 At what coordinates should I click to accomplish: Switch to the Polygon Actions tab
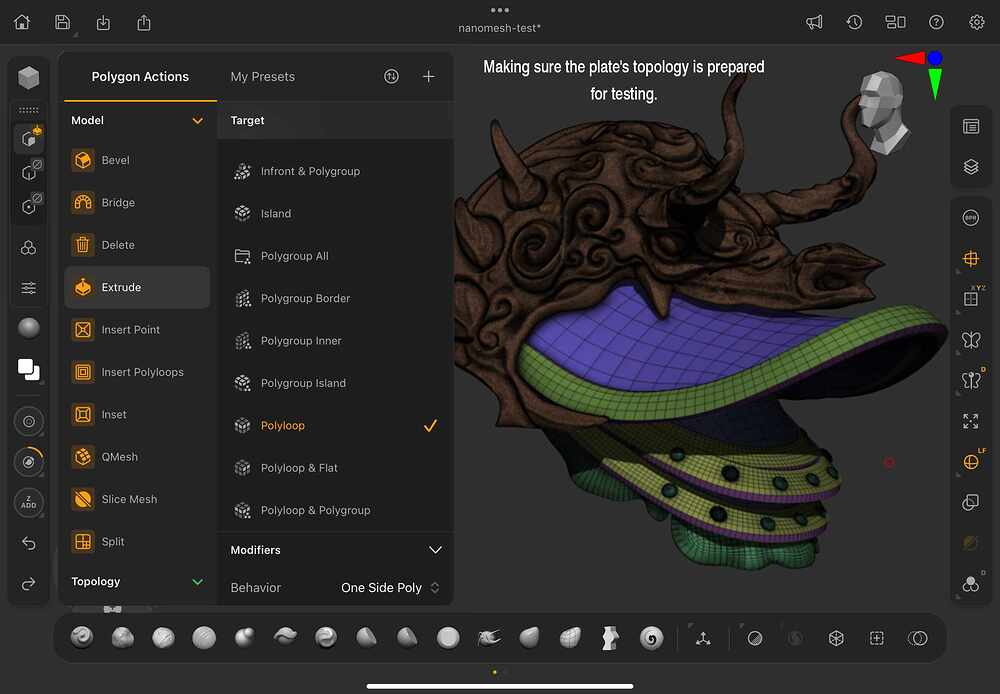click(140, 77)
